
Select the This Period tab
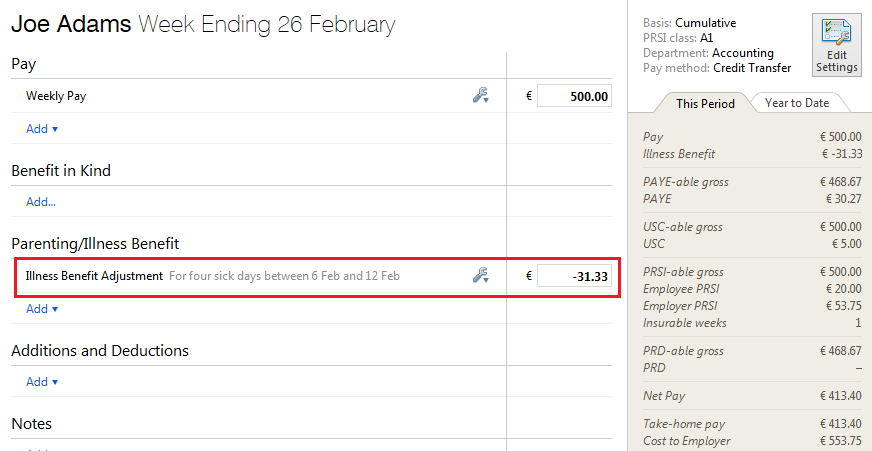point(705,103)
